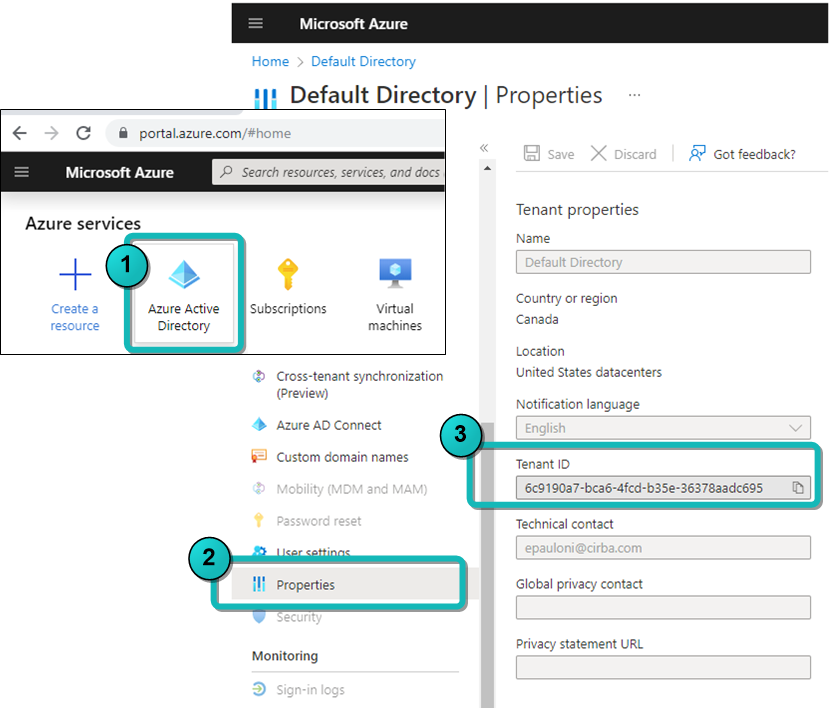
Task: Click the Properties bars icon in sidebar
Action: tap(259, 584)
